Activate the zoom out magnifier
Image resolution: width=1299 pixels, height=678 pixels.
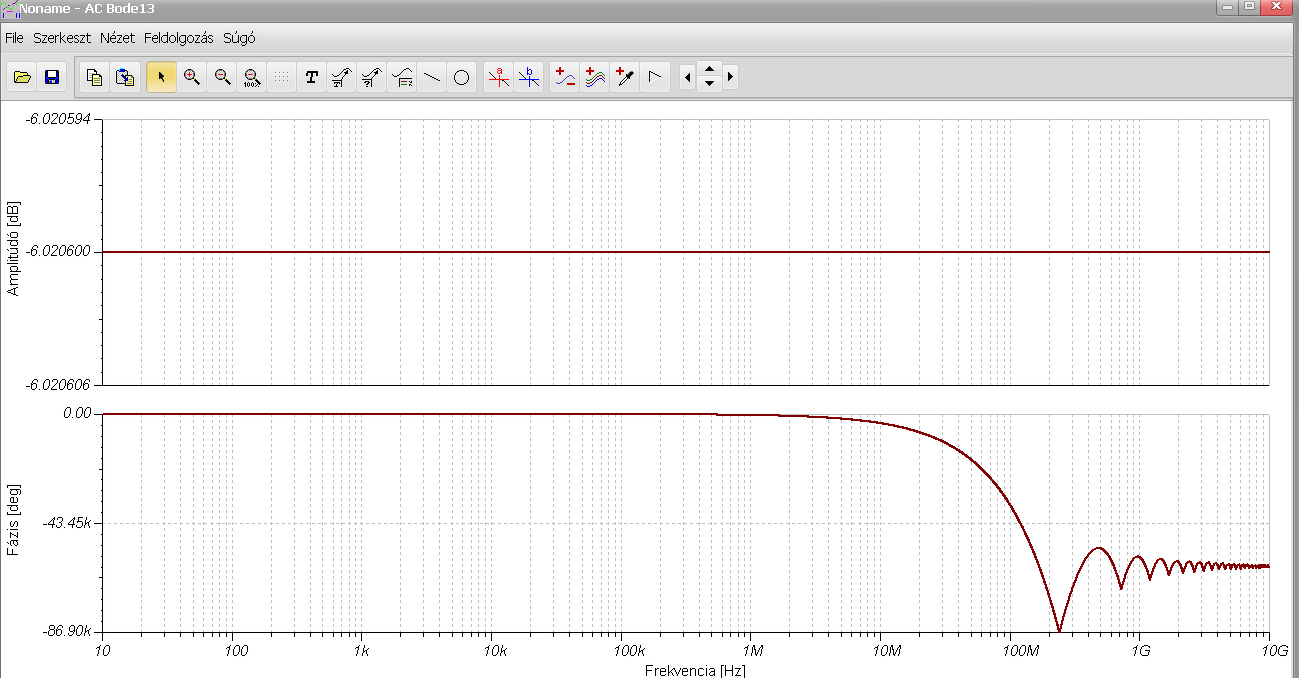click(x=222, y=77)
